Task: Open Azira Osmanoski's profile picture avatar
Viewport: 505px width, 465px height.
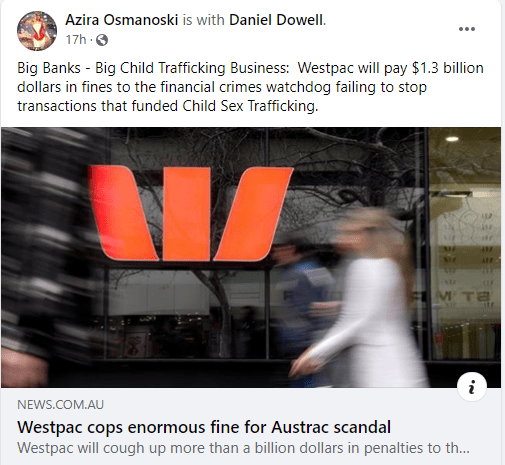Action: pyautogui.click(x=37, y=31)
